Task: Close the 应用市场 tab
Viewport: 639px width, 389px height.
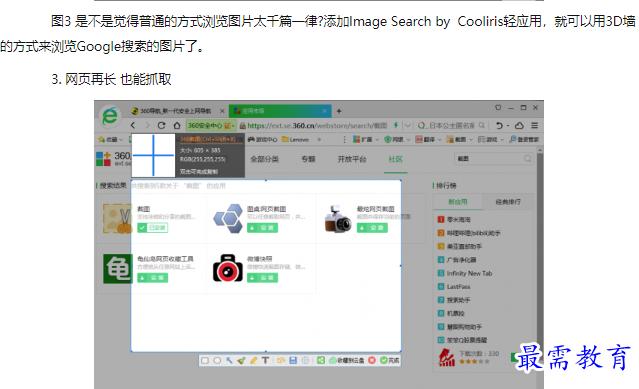Action: click(x=325, y=111)
